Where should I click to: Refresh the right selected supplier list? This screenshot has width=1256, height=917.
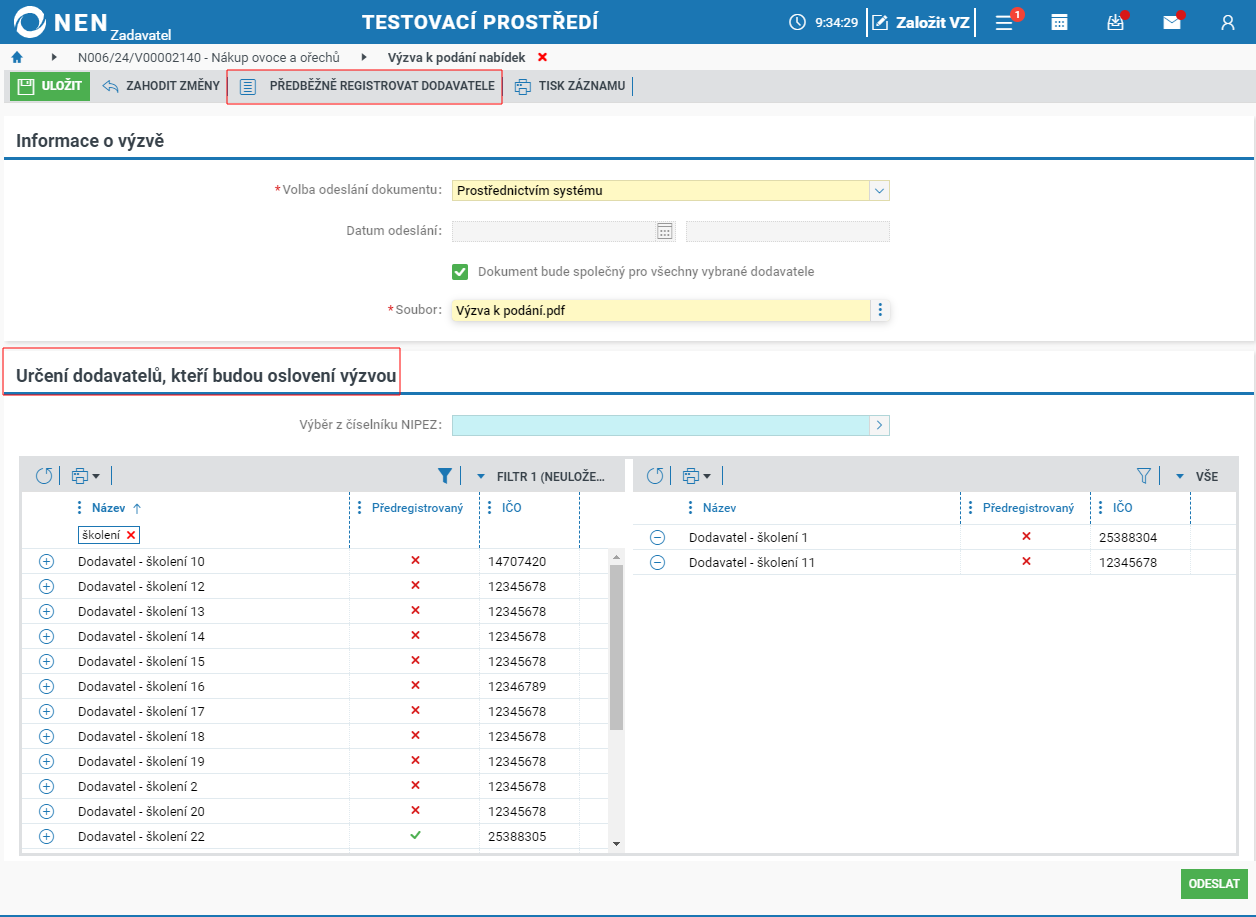tap(654, 476)
